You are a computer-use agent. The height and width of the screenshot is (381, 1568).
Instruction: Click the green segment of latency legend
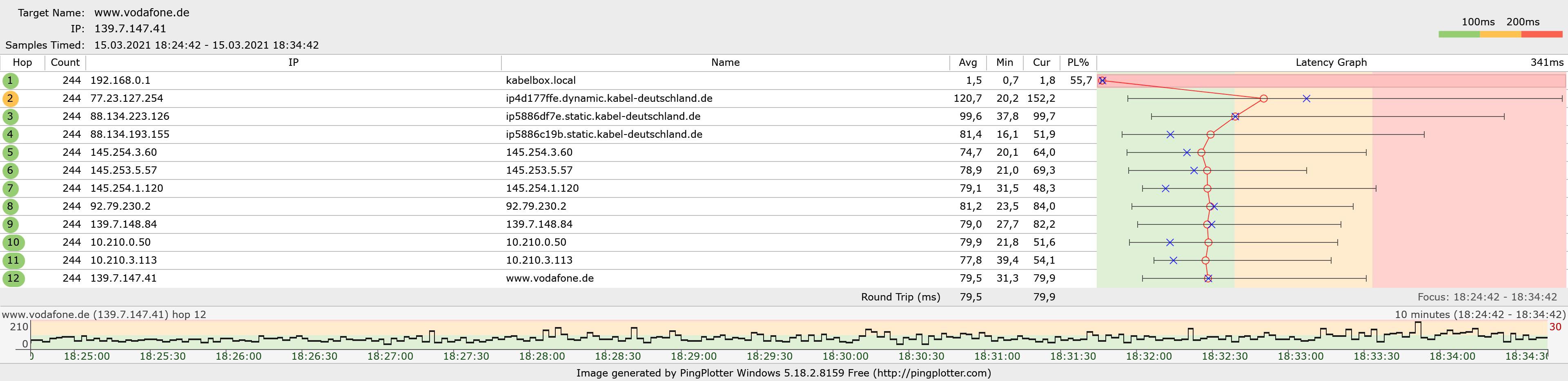pyautogui.click(x=1459, y=35)
